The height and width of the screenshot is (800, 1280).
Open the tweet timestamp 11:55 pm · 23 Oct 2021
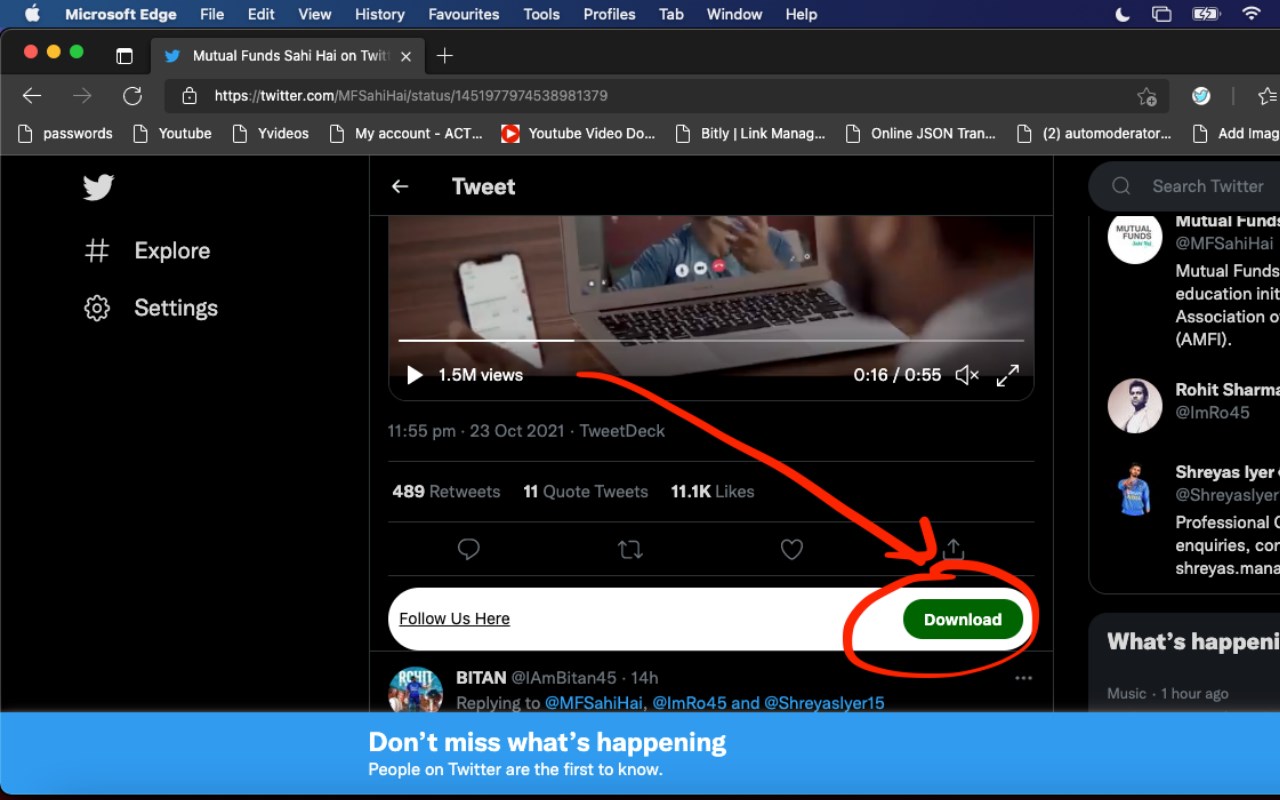tap(477, 431)
